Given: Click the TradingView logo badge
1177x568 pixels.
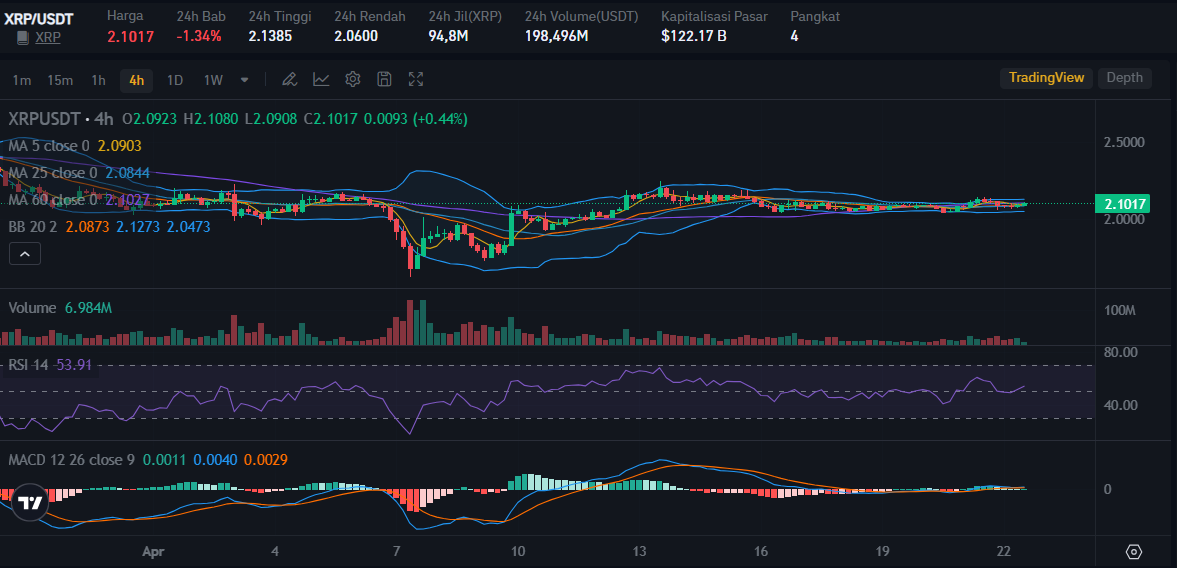Looking at the screenshot, I should [30, 503].
